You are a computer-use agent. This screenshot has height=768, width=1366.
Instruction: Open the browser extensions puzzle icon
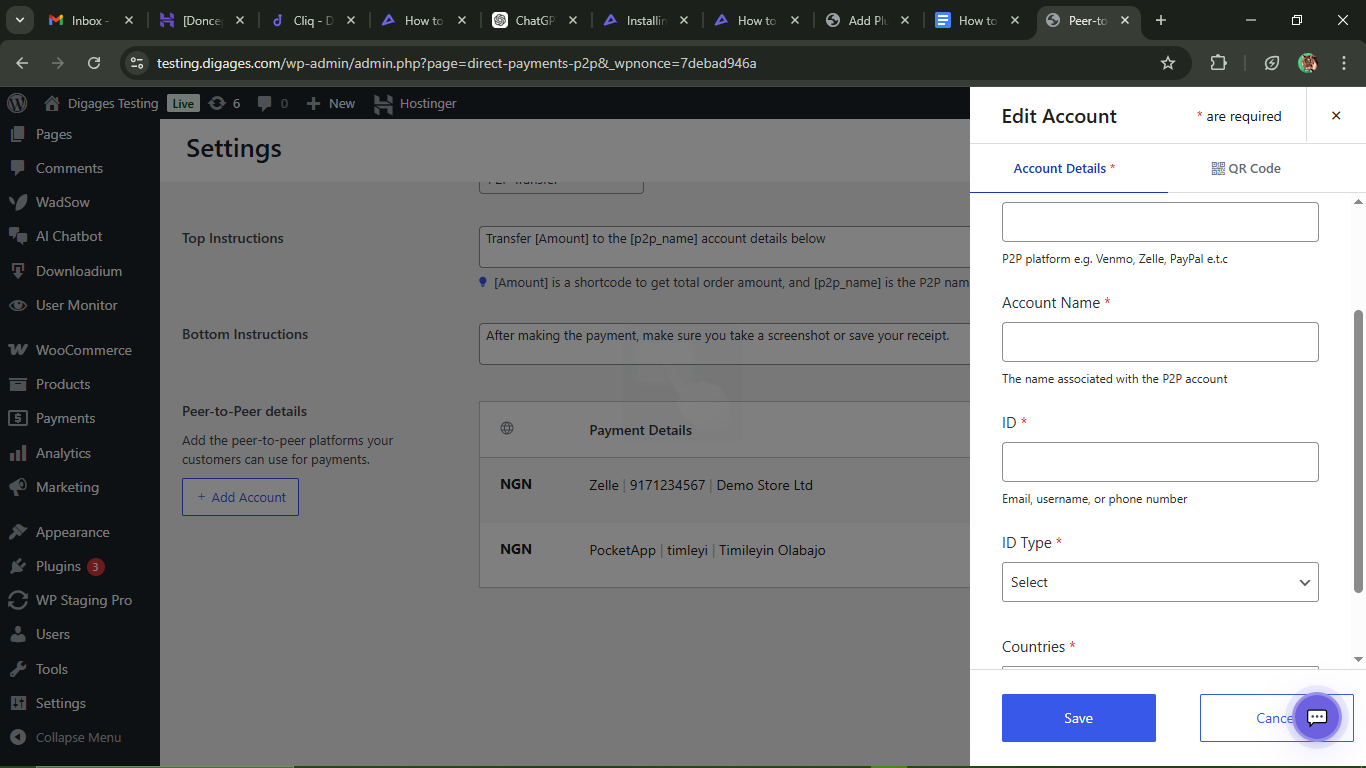point(1218,63)
